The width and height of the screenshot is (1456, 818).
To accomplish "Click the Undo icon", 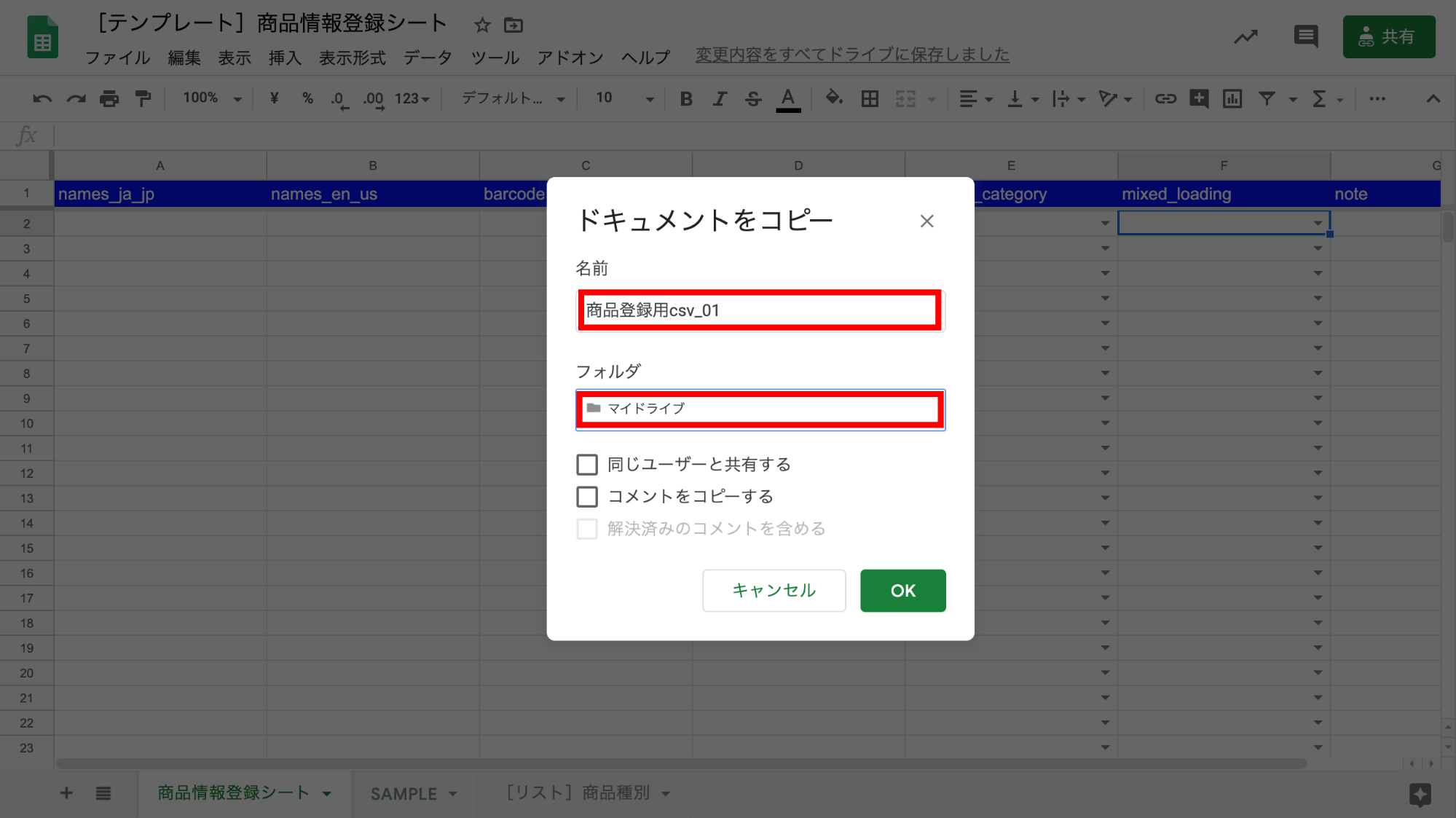I will [42, 98].
